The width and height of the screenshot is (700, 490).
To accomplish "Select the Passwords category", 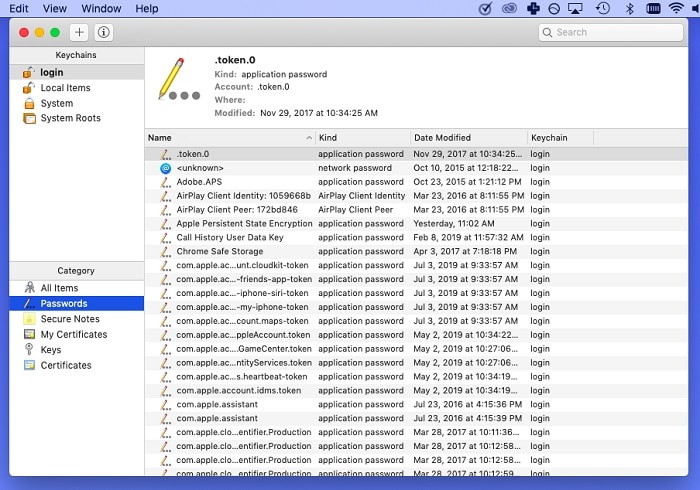I will (x=77, y=303).
